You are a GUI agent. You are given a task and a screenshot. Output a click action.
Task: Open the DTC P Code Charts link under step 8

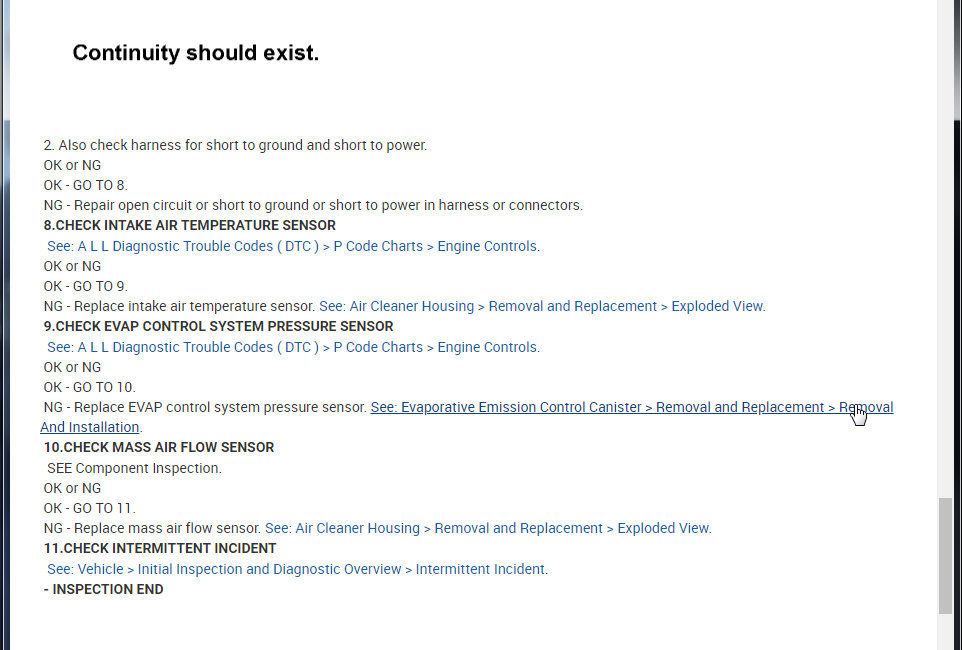[x=293, y=246]
